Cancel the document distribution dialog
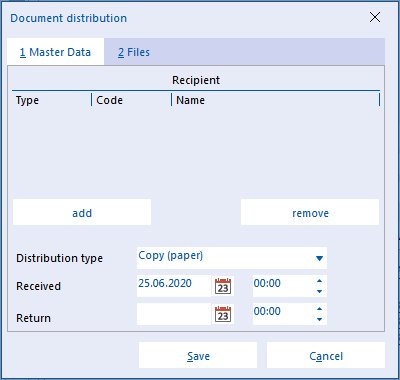 tap(326, 355)
